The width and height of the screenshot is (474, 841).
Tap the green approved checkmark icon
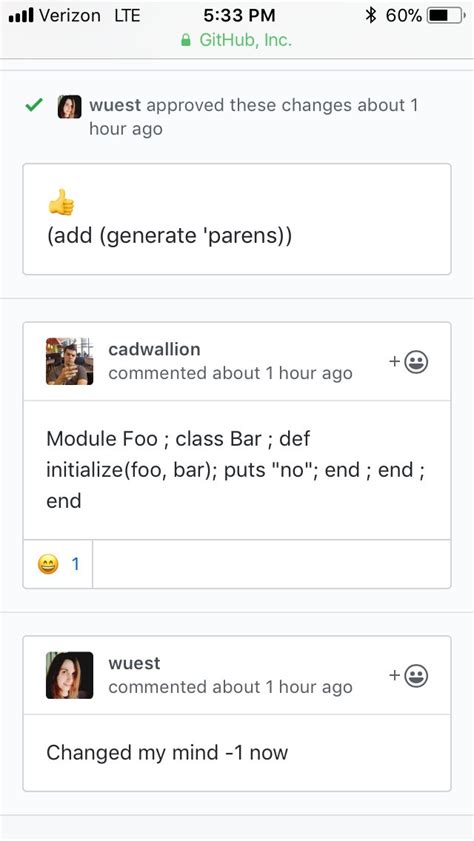(34, 105)
